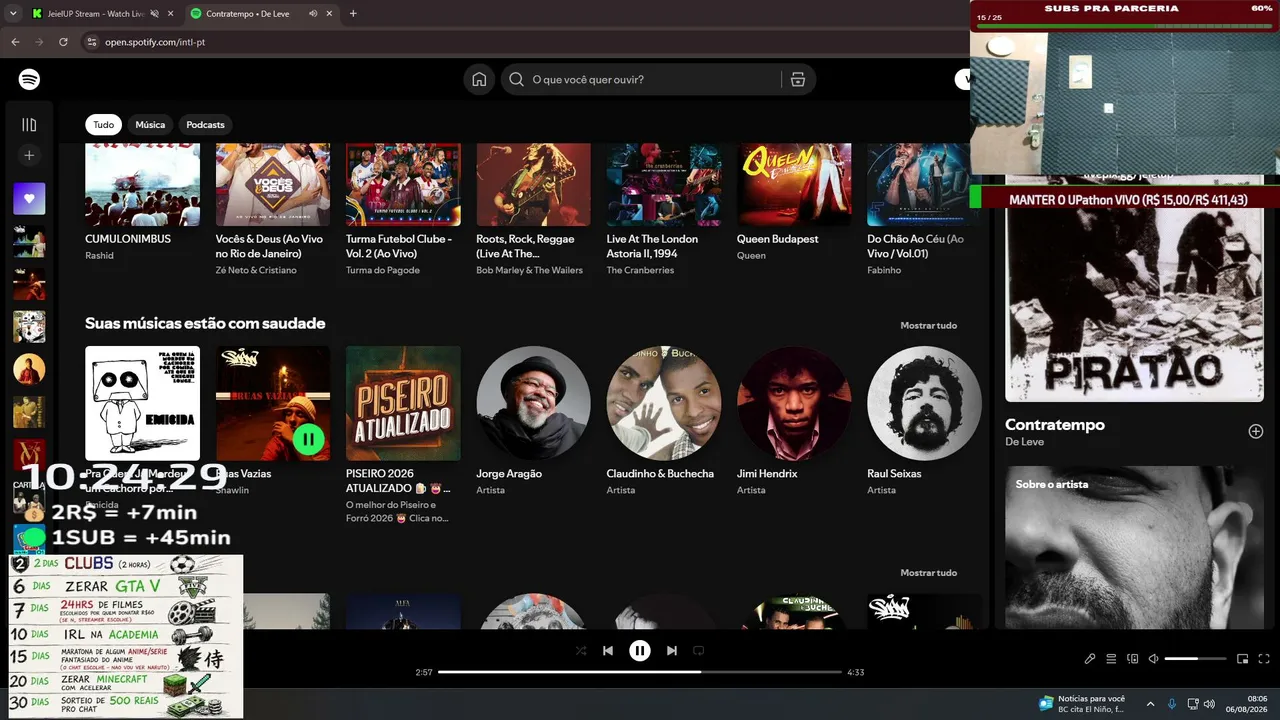Click the Spotify logo

click(29, 80)
